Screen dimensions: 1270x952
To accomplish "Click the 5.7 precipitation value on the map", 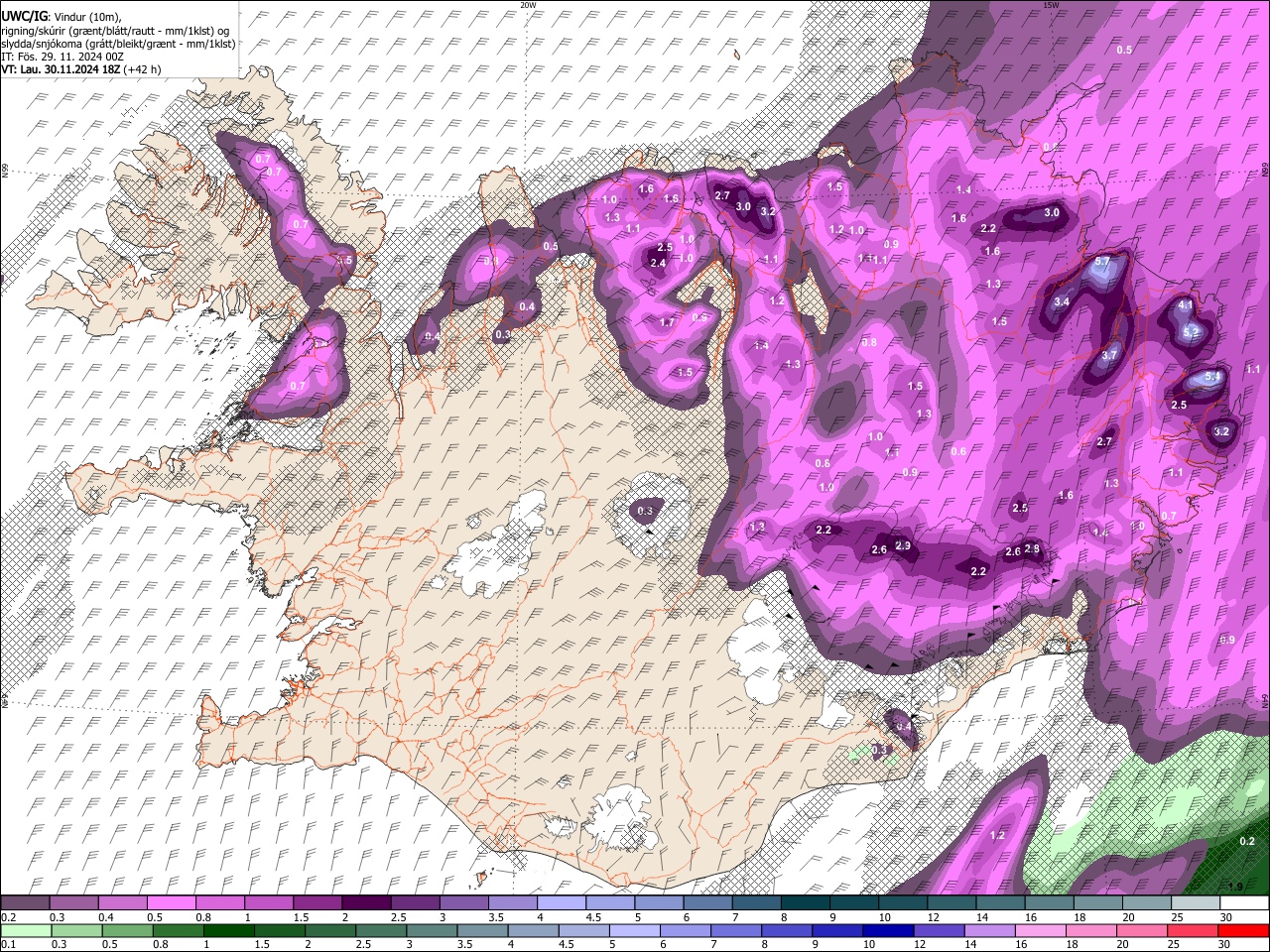I will click(1102, 262).
